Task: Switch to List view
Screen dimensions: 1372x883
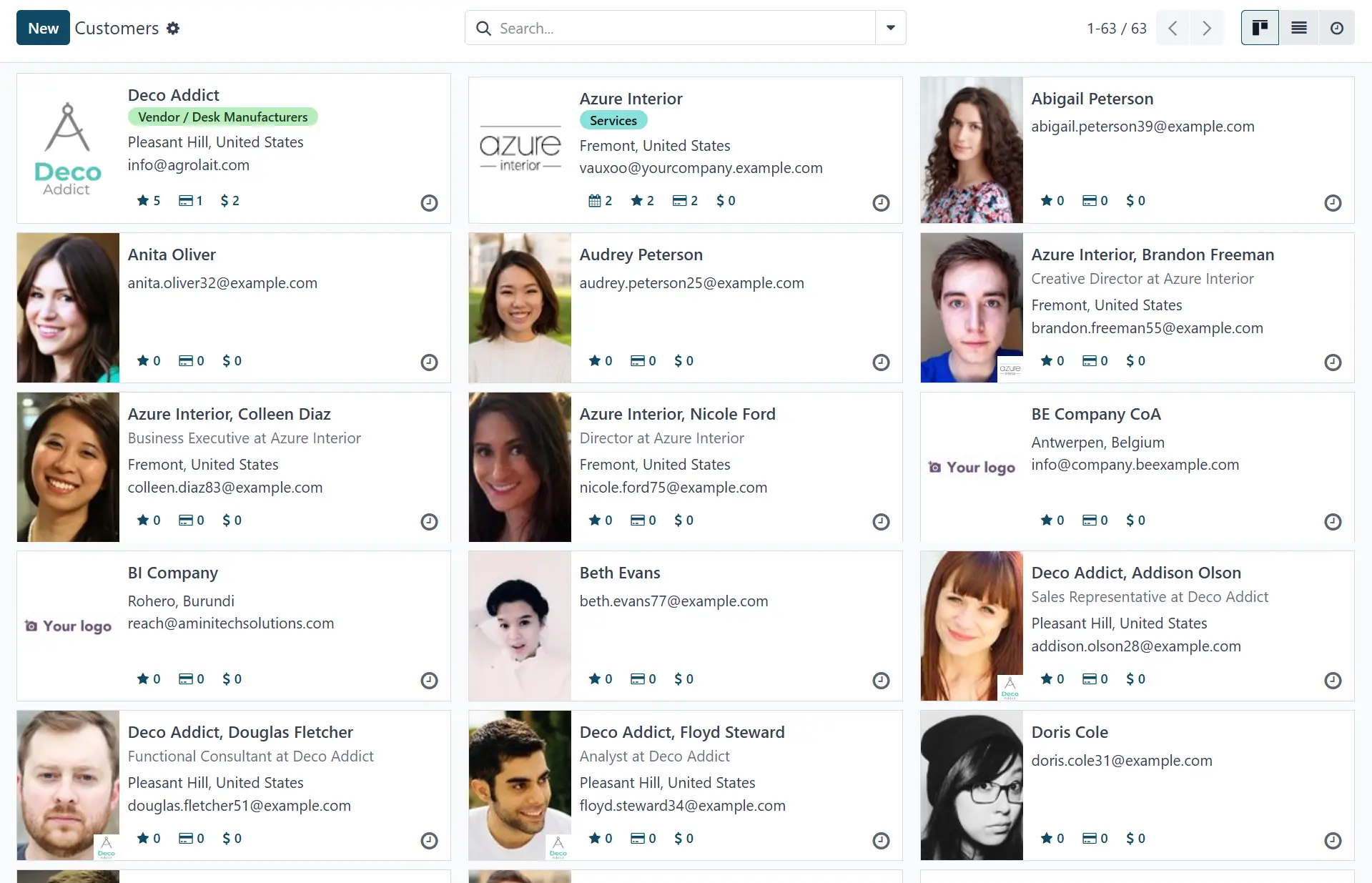Action: pyautogui.click(x=1298, y=29)
